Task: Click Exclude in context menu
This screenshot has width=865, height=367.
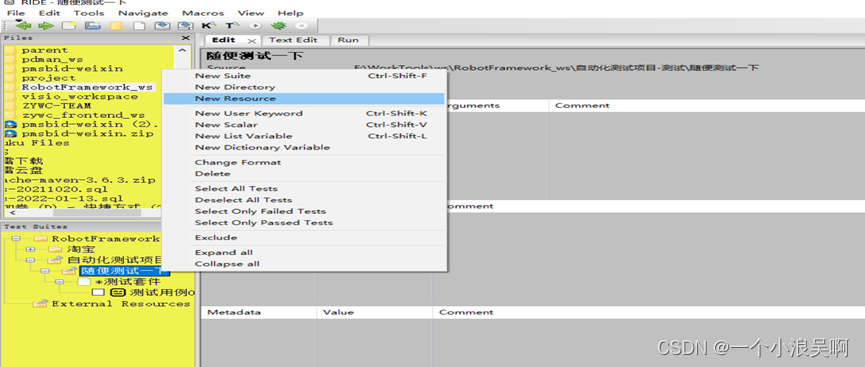Action: coord(305,237)
